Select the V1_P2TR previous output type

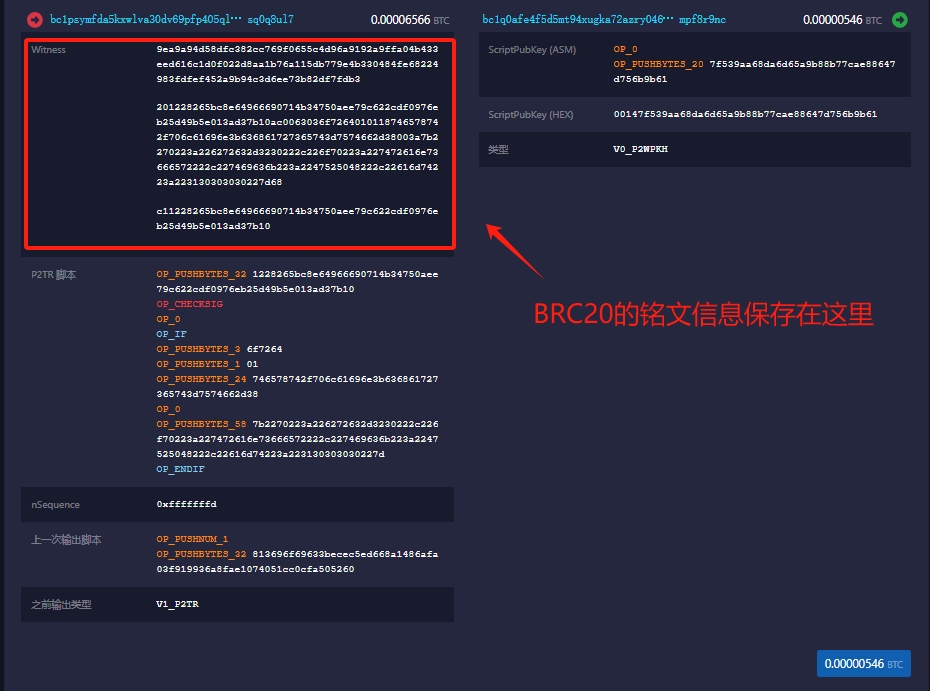[178, 604]
